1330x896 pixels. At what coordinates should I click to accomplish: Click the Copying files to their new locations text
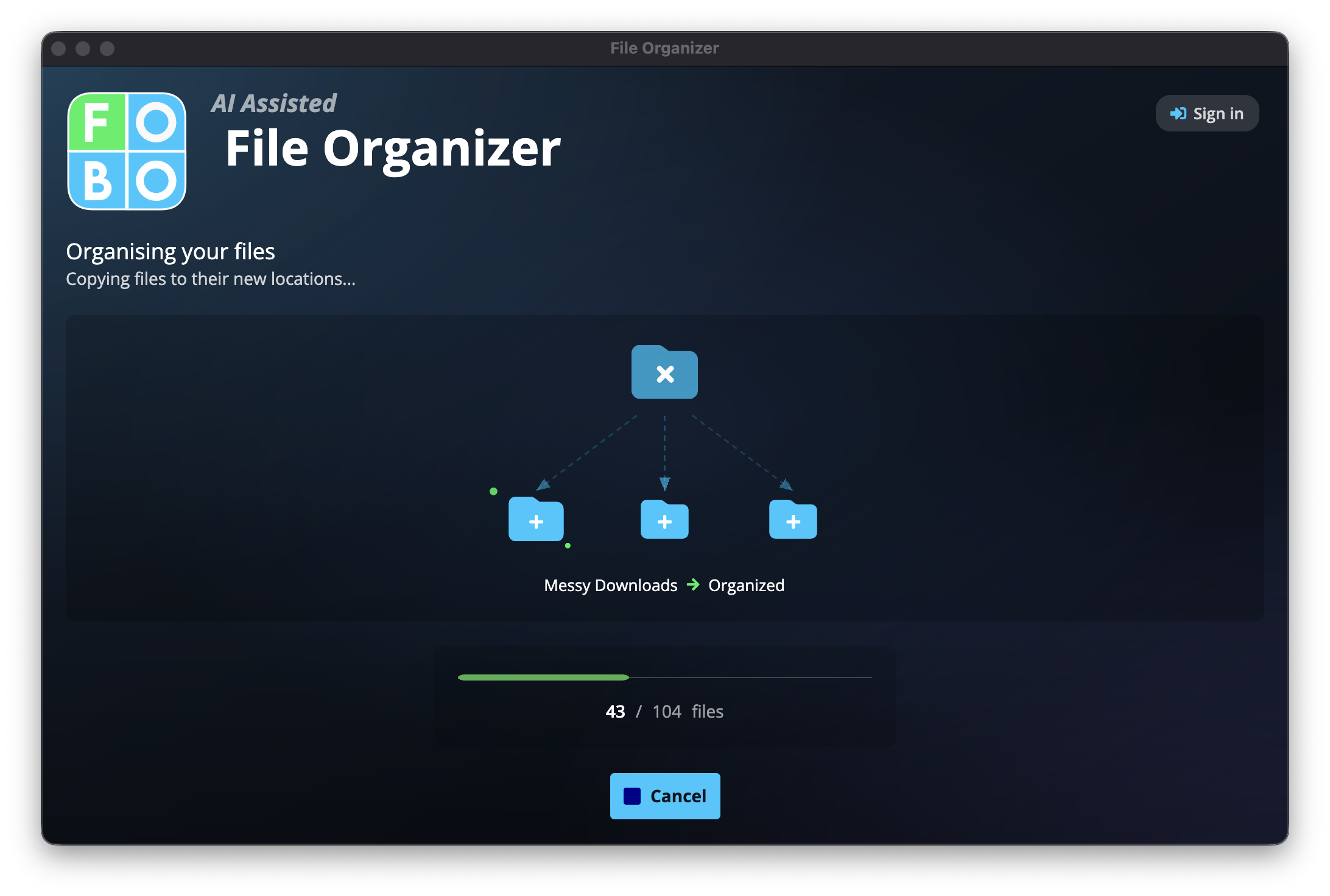211,279
